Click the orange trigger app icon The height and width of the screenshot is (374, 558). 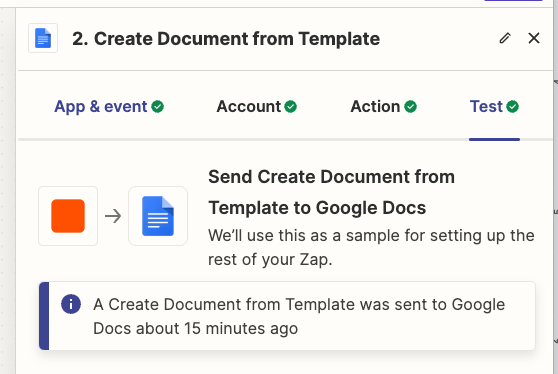68,216
